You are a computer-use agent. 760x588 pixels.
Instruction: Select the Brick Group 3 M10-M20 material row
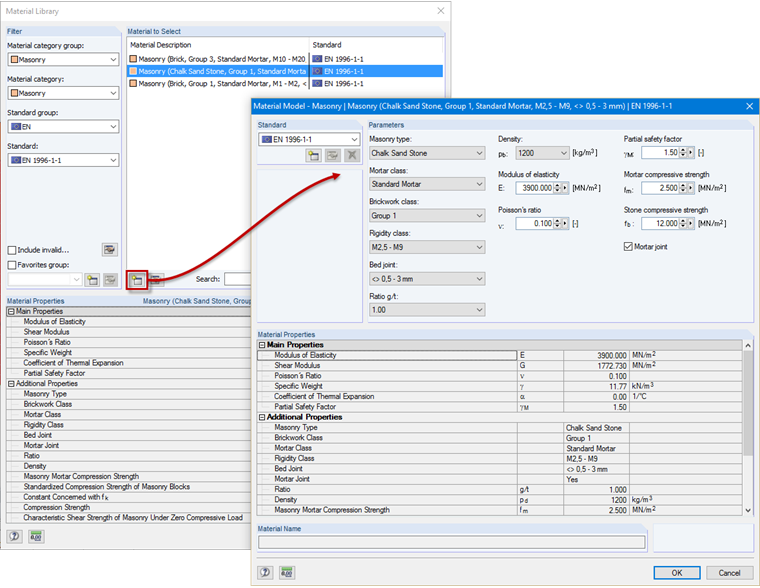[x=285, y=59]
